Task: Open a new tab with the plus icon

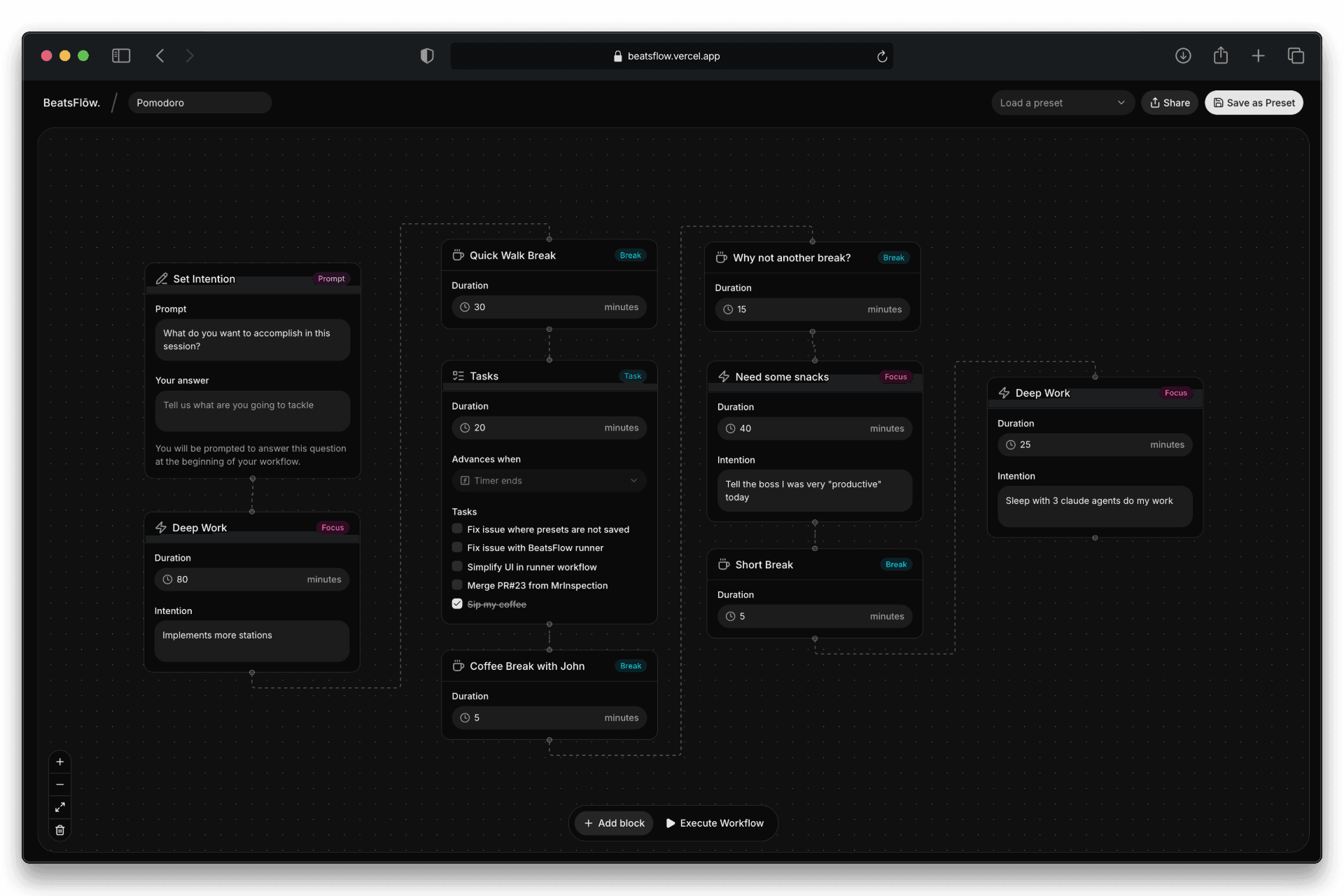Action: tap(1258, 55)
